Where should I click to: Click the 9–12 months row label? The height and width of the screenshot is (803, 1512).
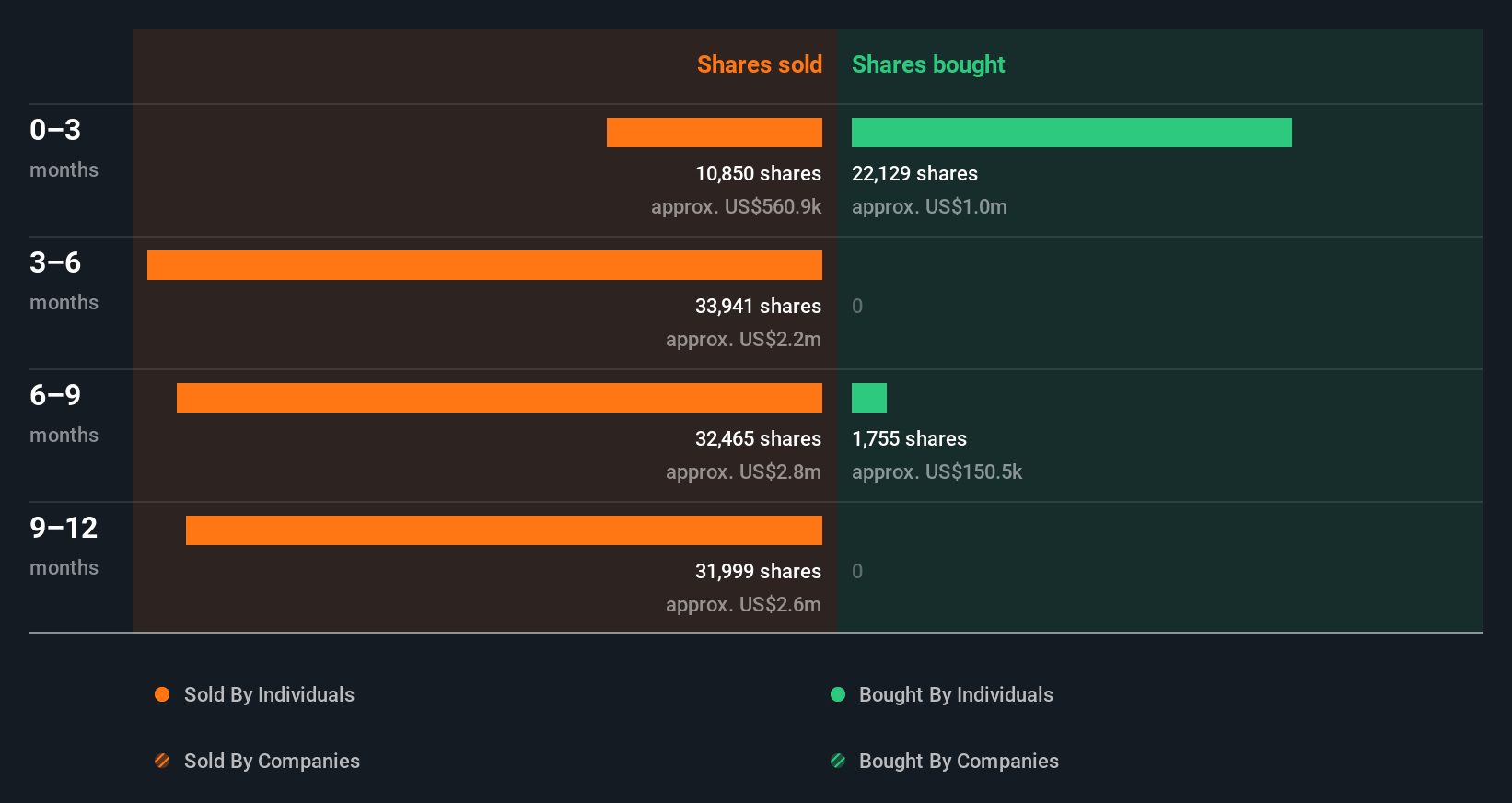coord(64,546)
